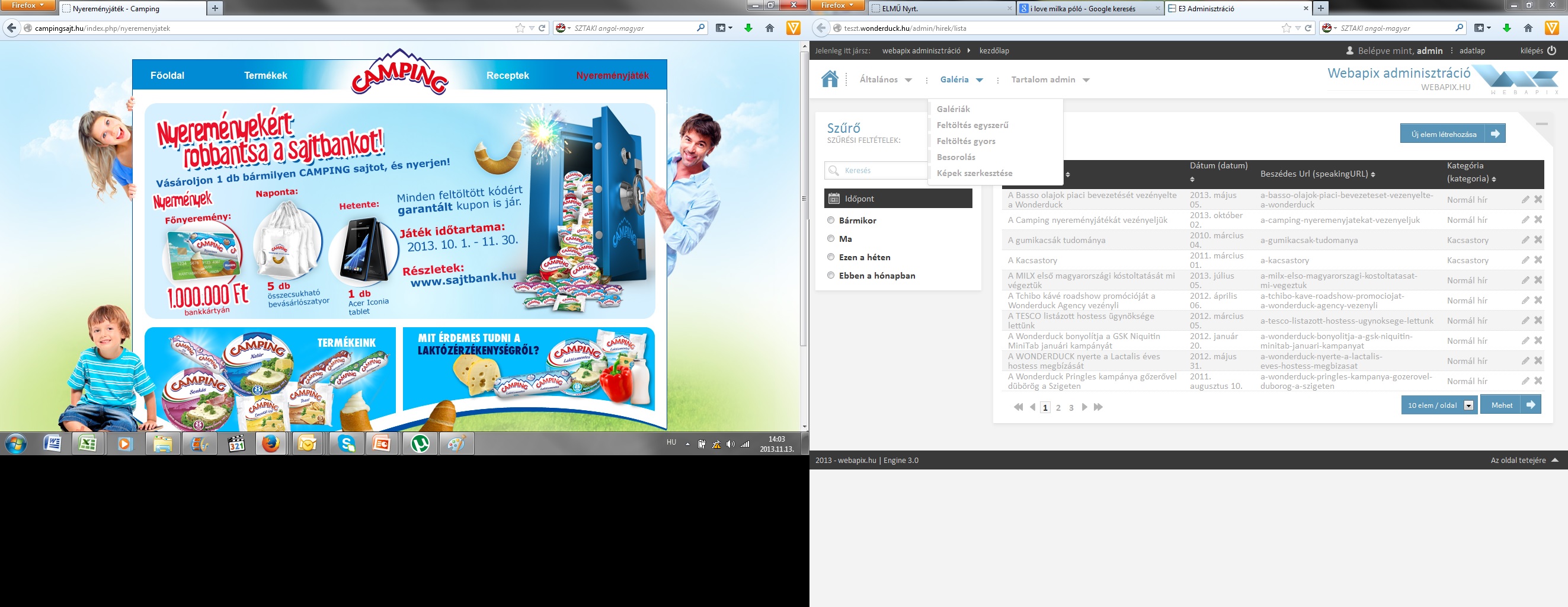Select the 'Ebben a hónapban' filter
The image size is (1568, 607).
tap(830, 275)
